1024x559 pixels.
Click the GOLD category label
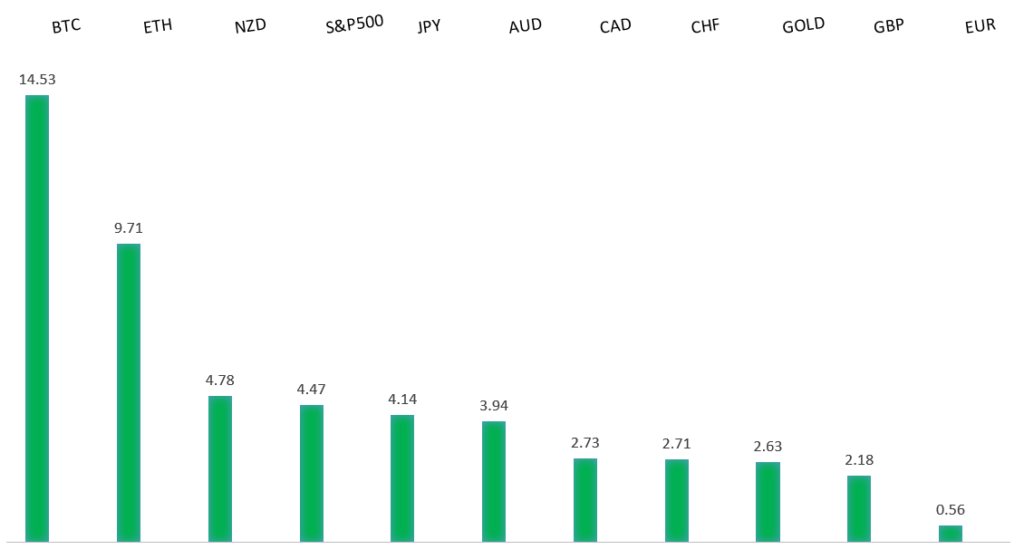tap(803, 26)
